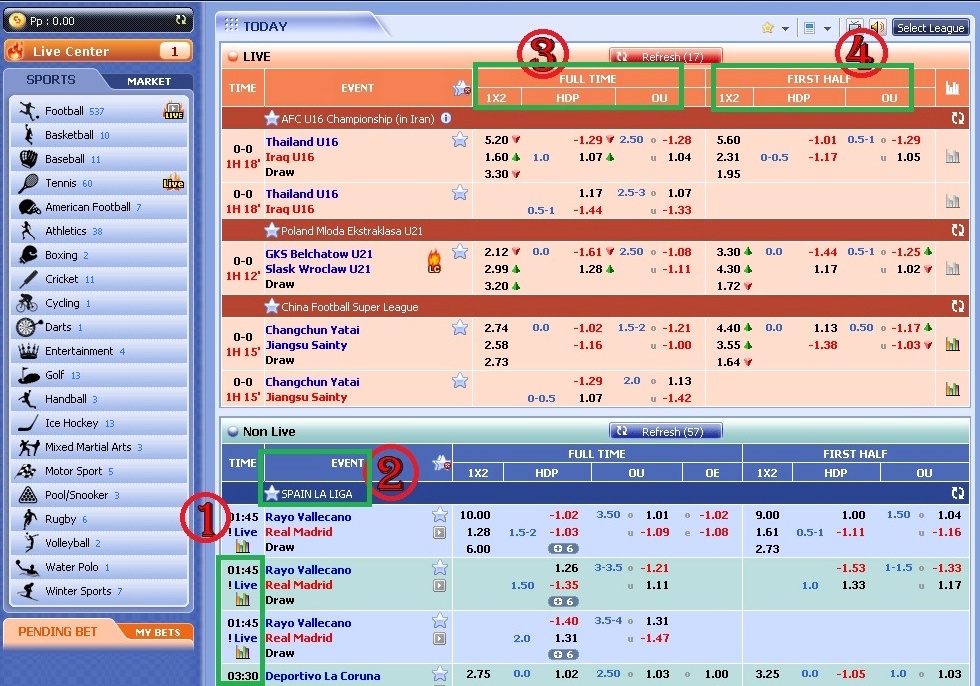Click the sound speaker icon in the top toolbar
The image size is (980, 686).
(877, 28)
